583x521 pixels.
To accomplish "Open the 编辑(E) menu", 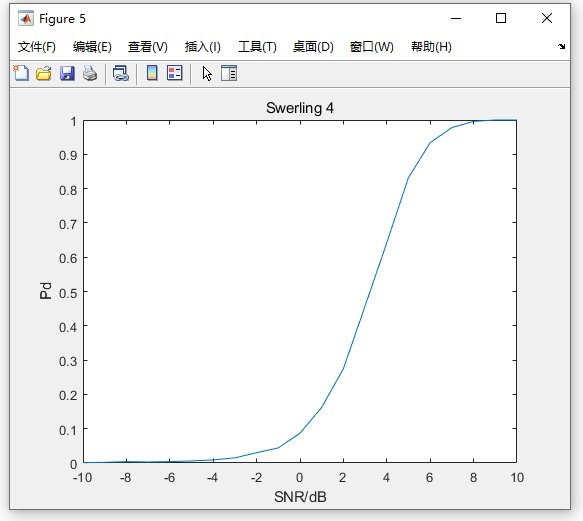I will coord(92,47).
